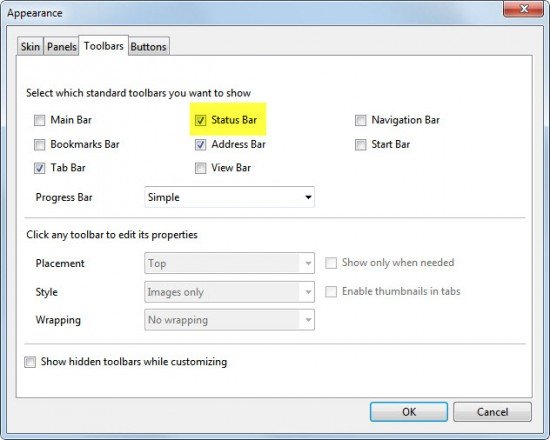Image resolution: width=550 pixels, height=440 pixels.
Task: Confirm changes with the OK button
Action: (x=409, y=412)
